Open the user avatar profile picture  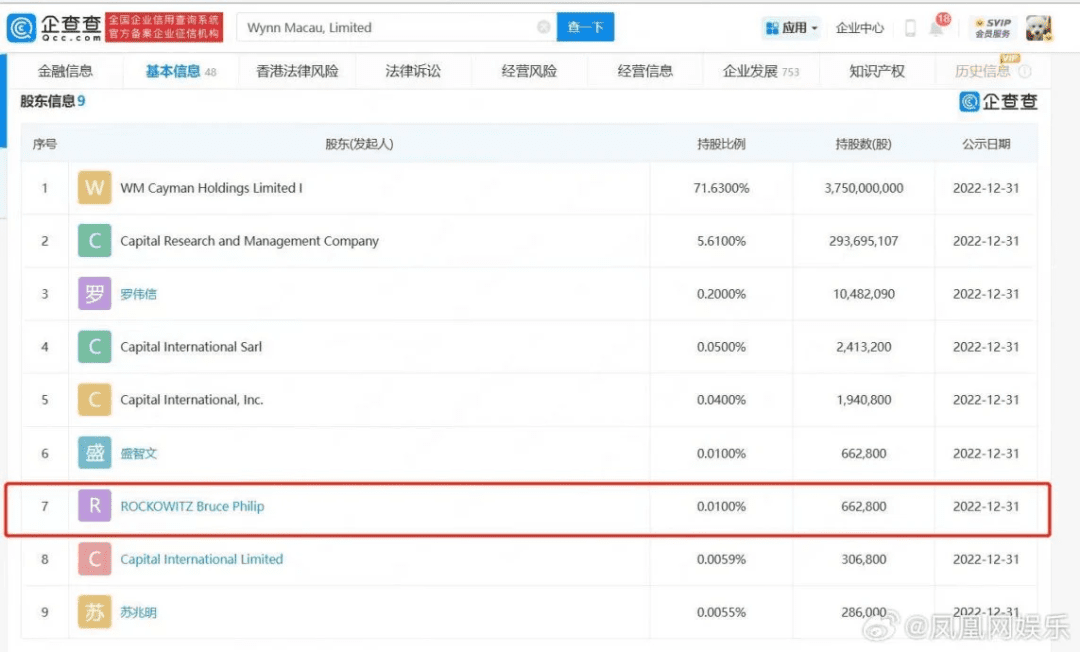point(1040,28)
